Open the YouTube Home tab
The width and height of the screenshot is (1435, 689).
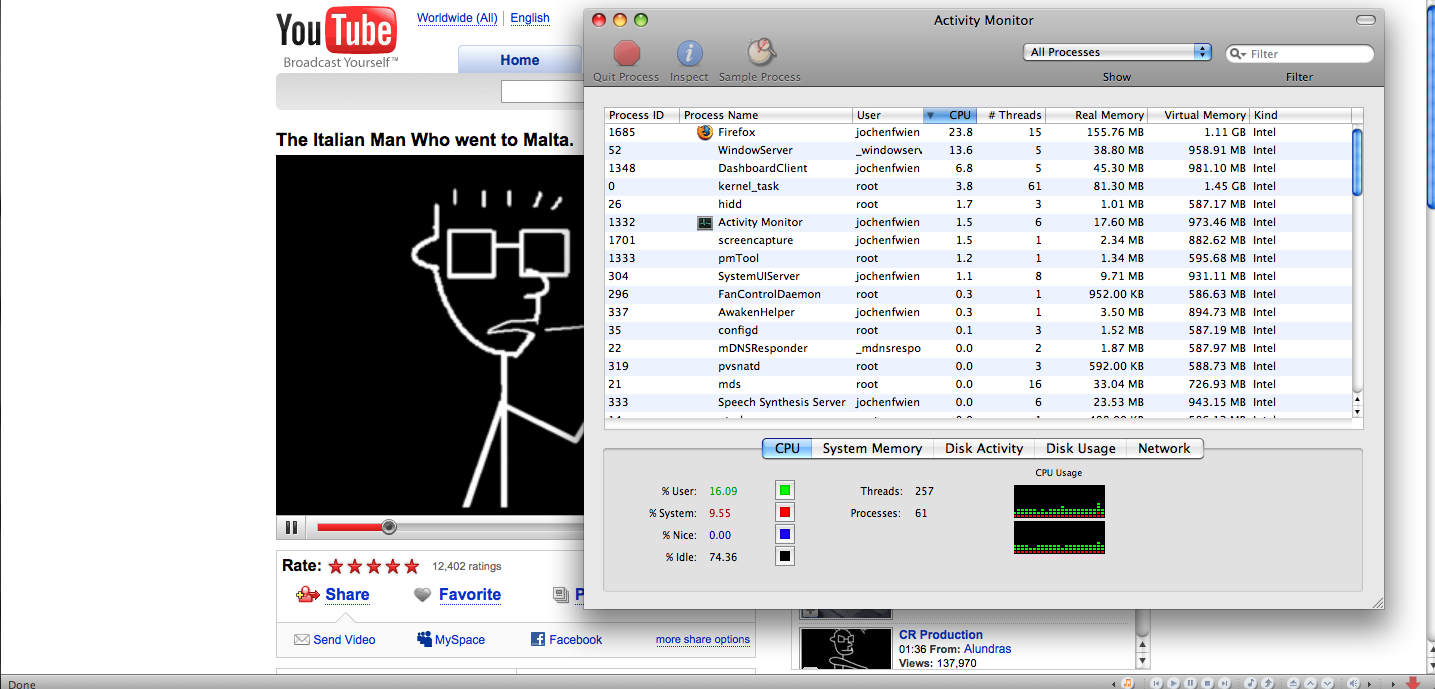click(x=519, y=60)
